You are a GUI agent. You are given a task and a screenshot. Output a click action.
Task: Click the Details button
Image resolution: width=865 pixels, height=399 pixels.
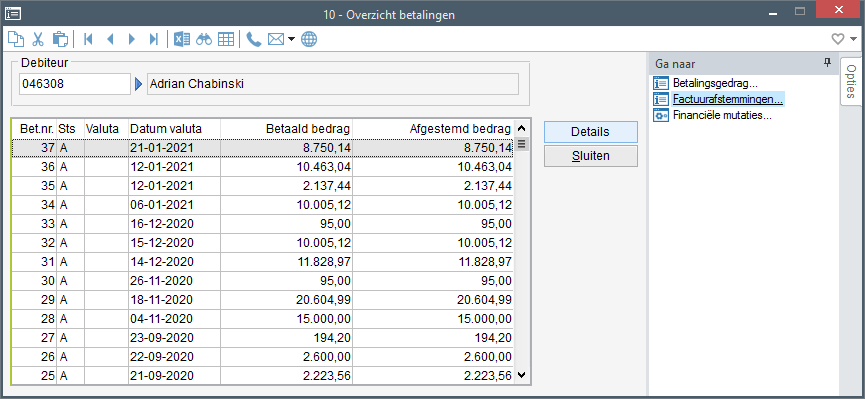click(x=590, y=132)
